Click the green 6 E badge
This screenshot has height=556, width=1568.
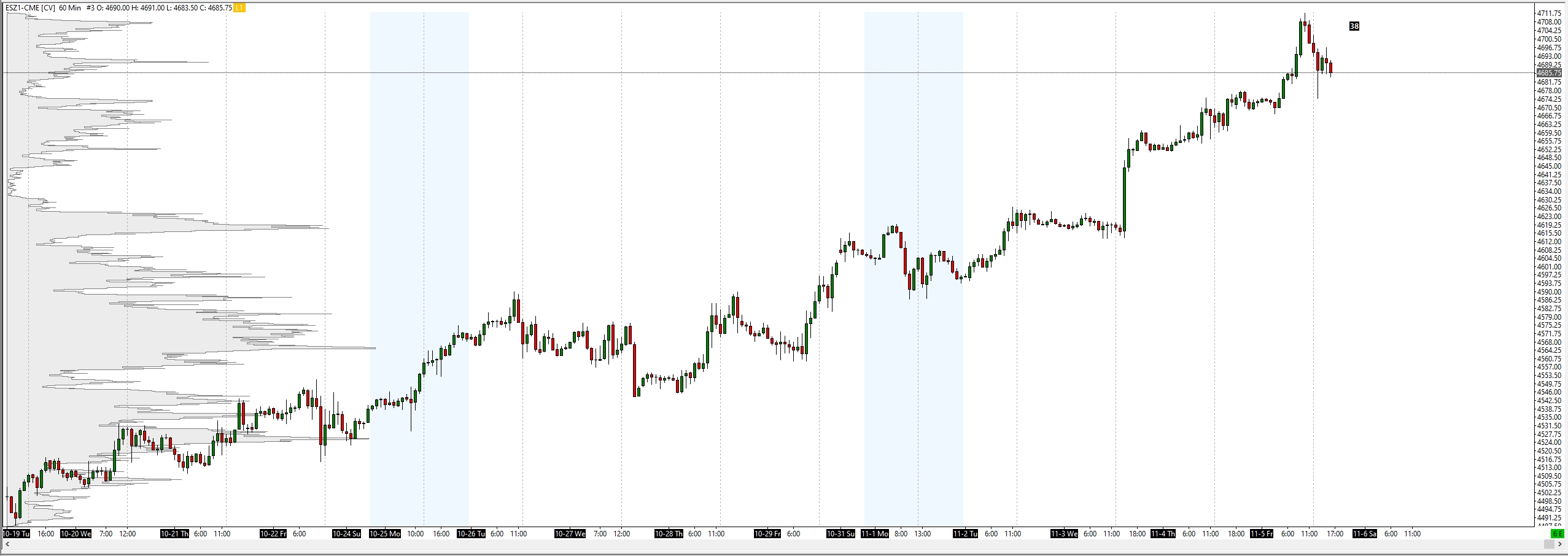pos(1557,534)
